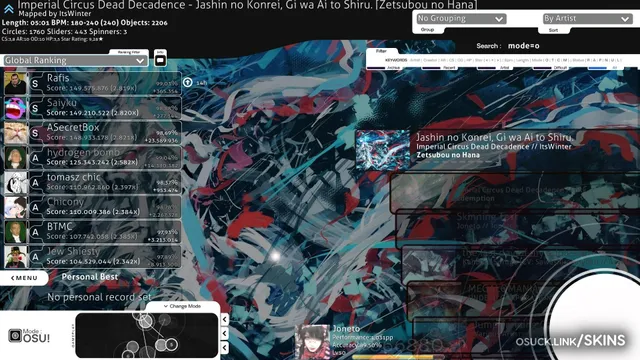Click the A rank badge on tomasz chic's score
Image resolution: width=640 pixels, height=360 pixels.
click(x=36, y=183)
